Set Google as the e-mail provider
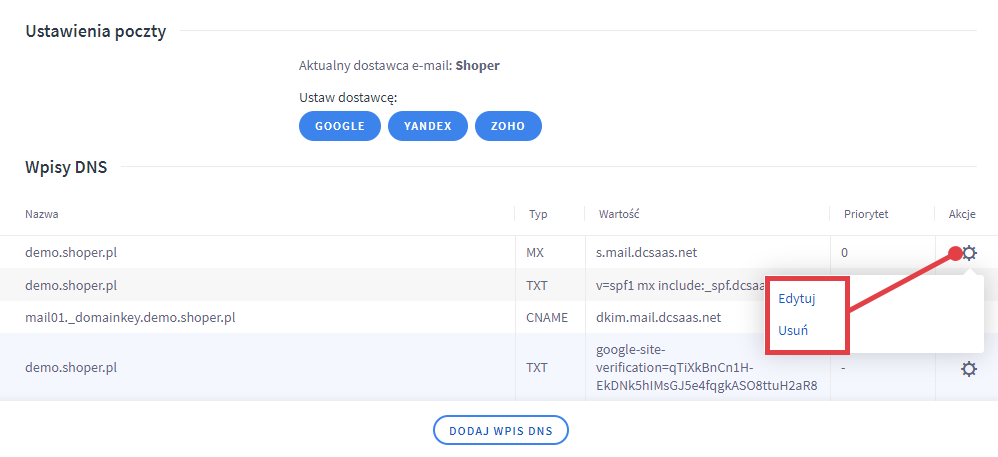998x457 pixels. [x=340, y=126]
